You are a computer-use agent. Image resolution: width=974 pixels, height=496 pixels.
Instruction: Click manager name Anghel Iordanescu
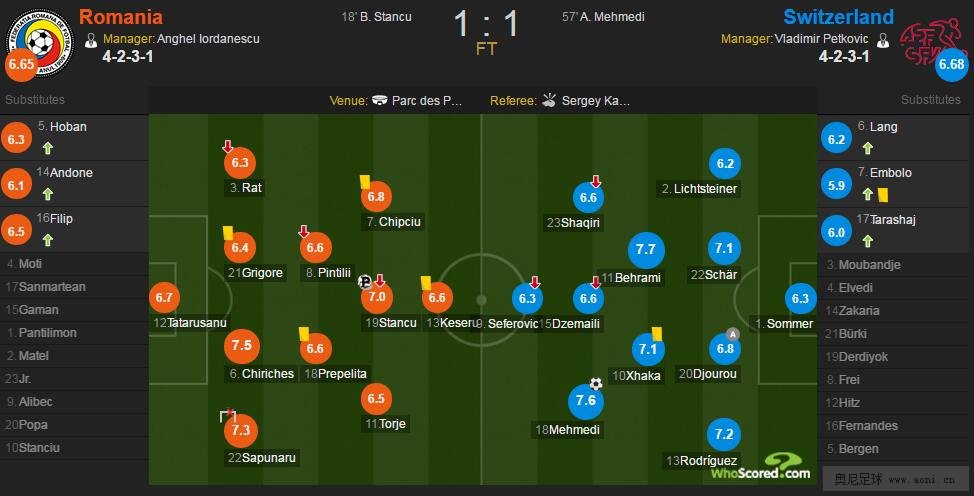(x=208, y=39)
